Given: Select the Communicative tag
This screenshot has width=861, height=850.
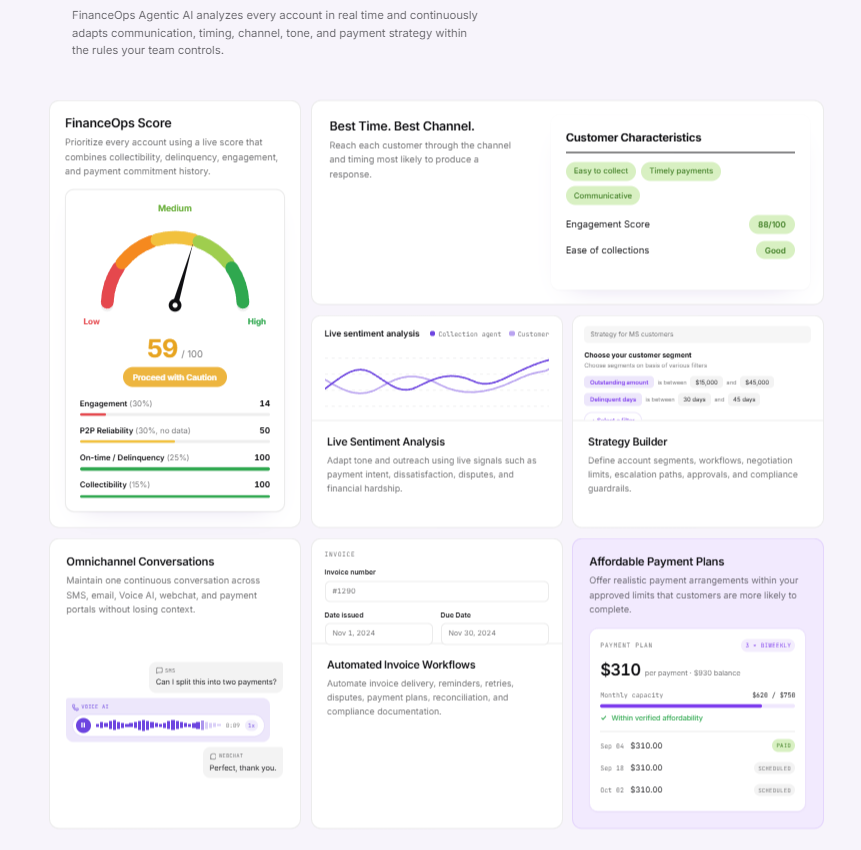Looking at the screenshot, I should (x=603, y=195).
